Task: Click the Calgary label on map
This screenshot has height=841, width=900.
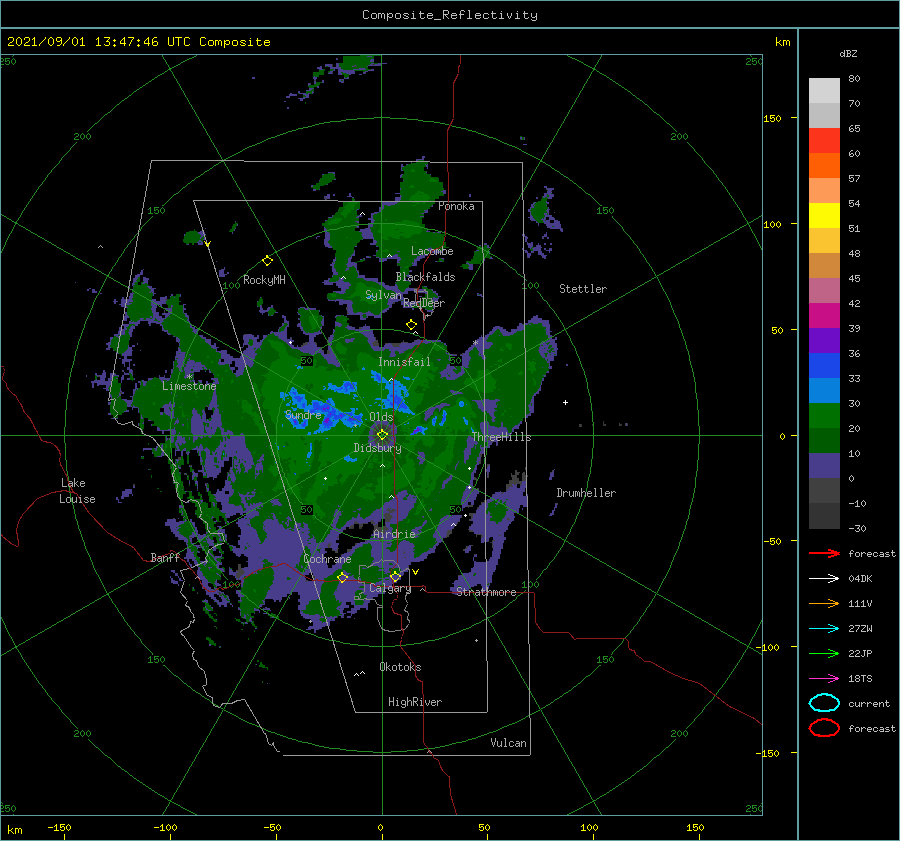Action: coord(390,588)
